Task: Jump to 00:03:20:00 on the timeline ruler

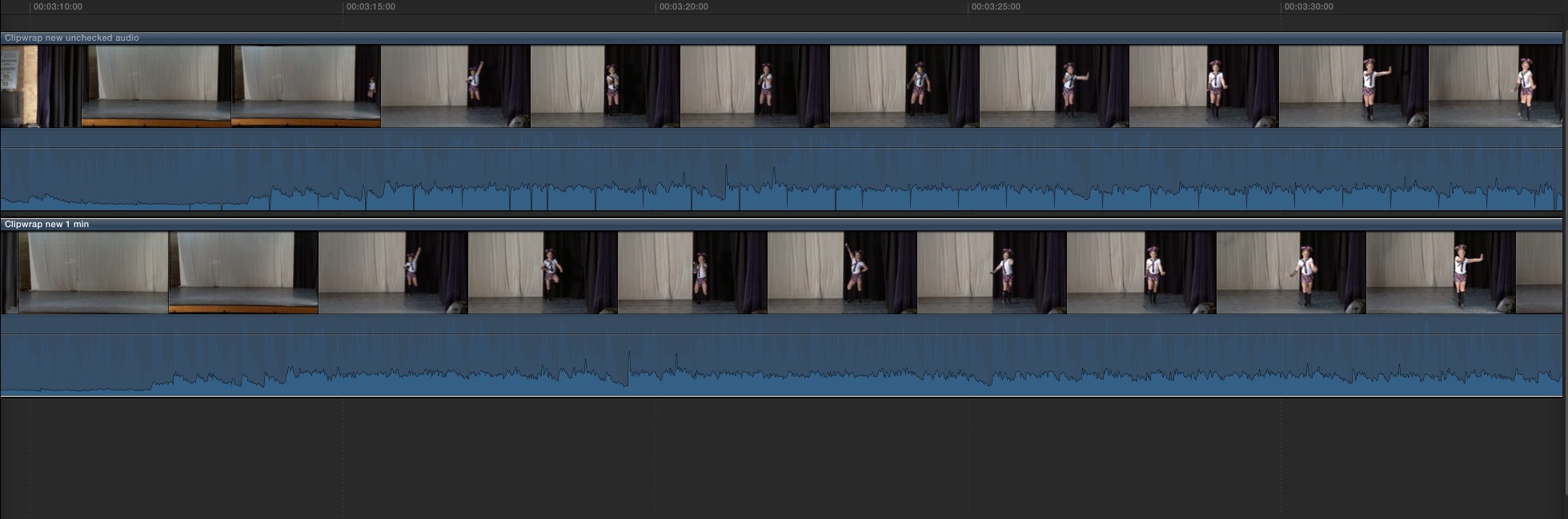Action: 684,6
